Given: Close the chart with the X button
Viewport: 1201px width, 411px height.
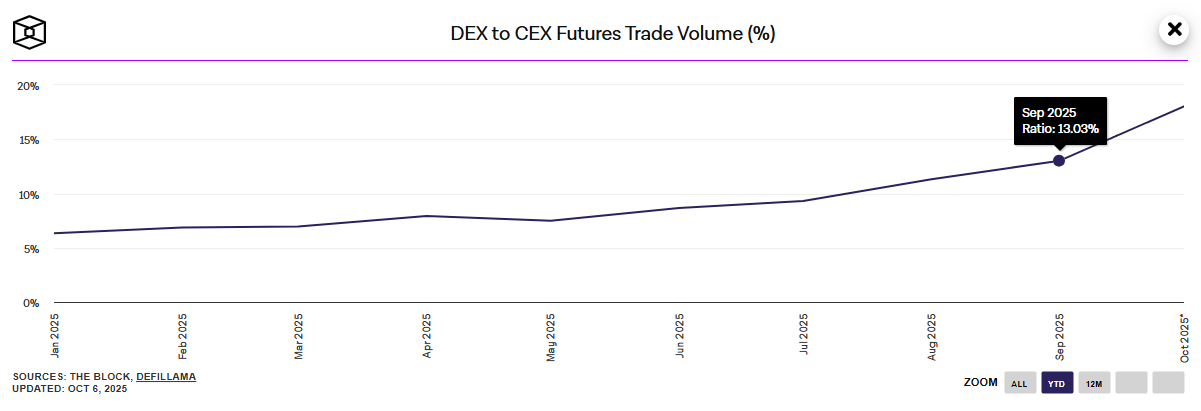Looking at the screenshot, I should [x=1172, y=29].
